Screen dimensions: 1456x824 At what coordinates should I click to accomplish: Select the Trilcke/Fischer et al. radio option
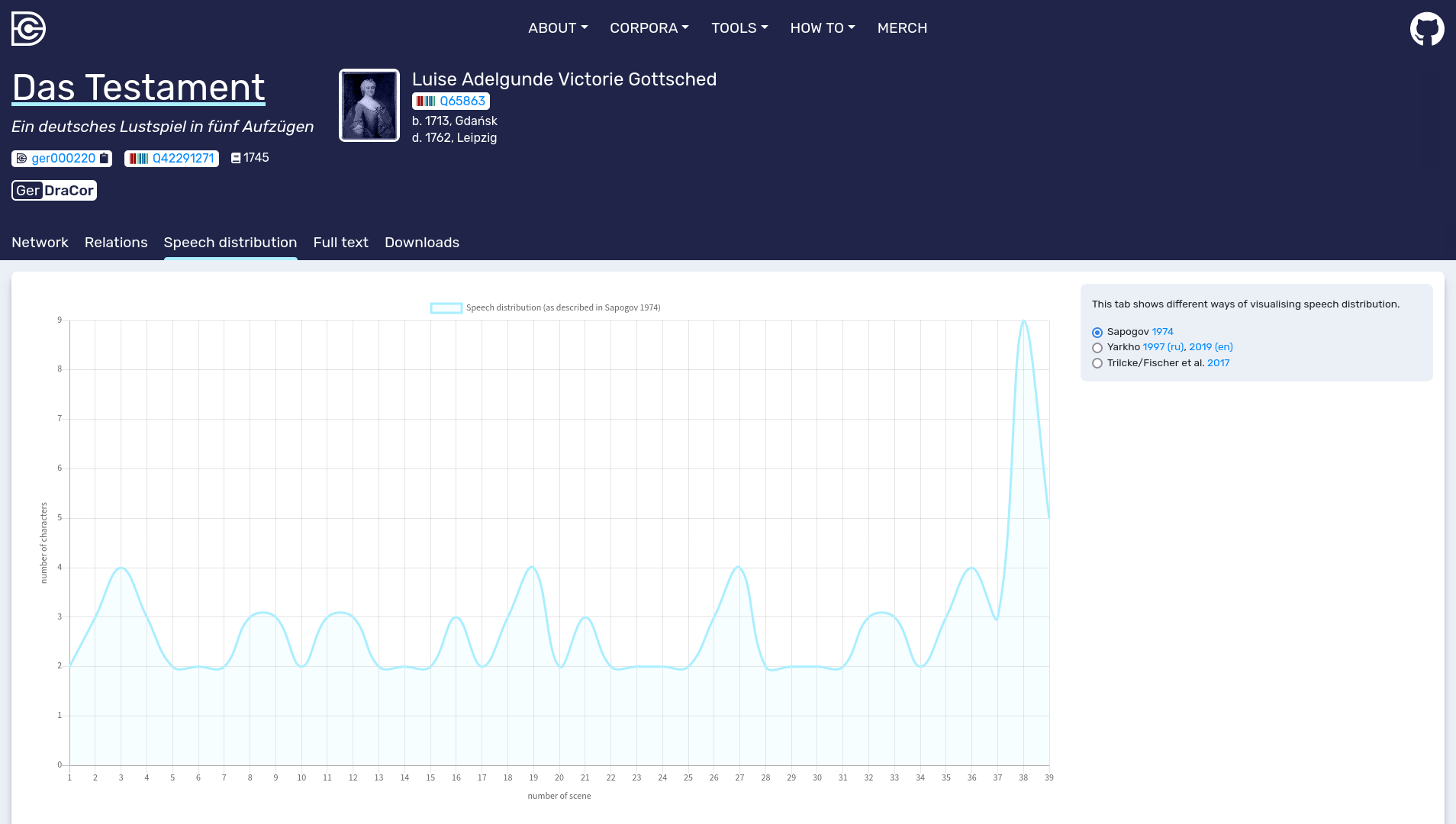[1097, 363]
